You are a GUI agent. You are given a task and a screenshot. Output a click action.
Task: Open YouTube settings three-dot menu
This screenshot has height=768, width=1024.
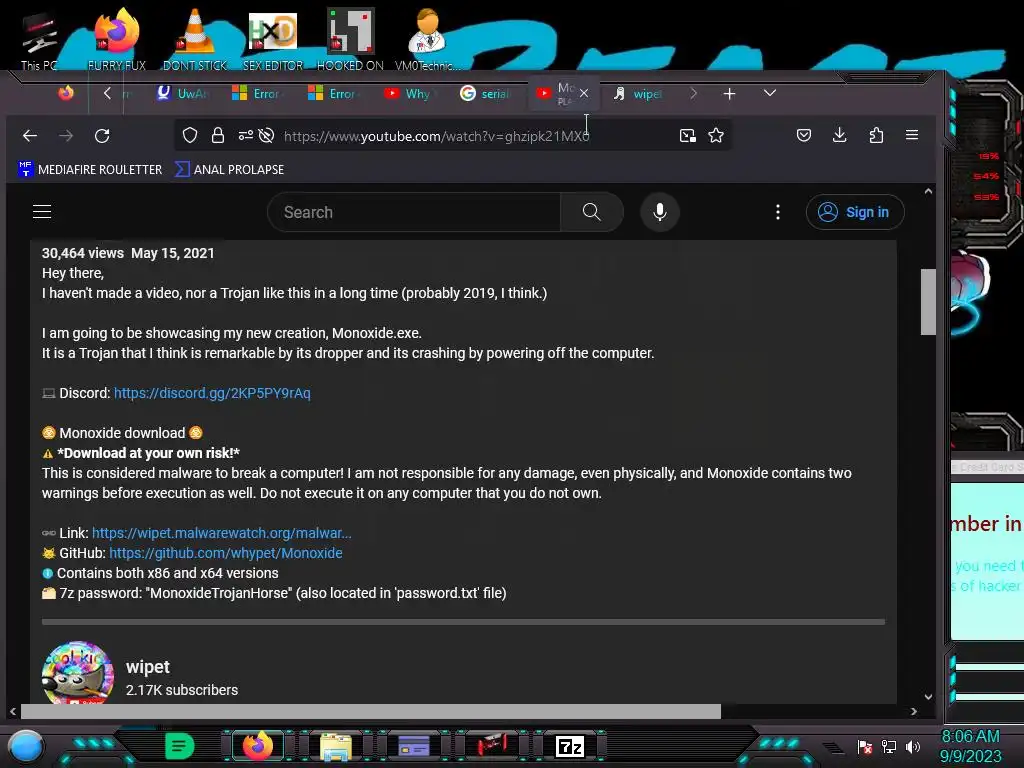tap(777, 212)
